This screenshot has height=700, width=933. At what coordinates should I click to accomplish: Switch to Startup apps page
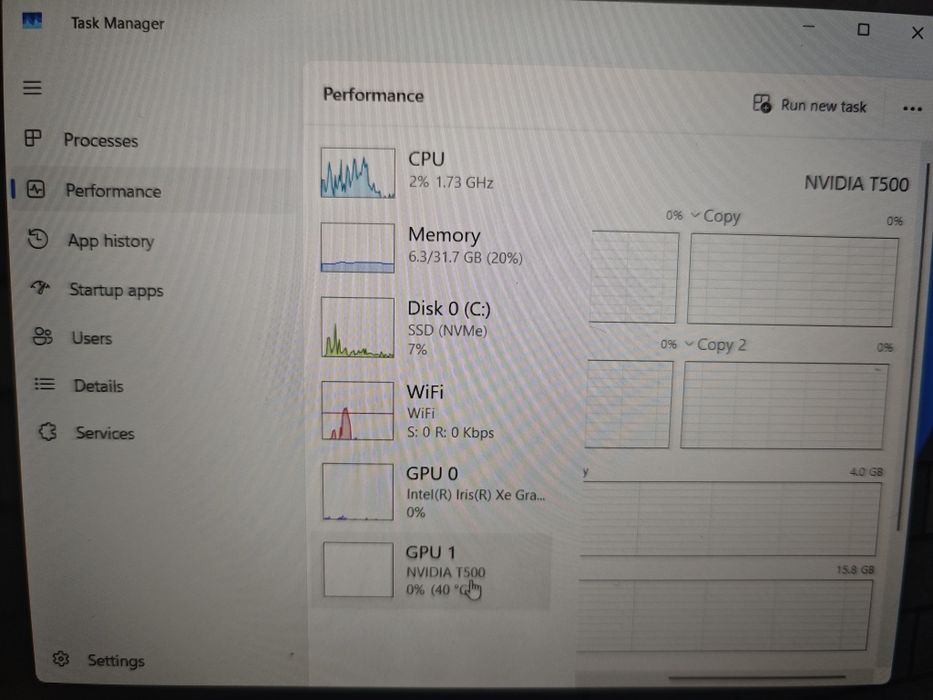[116, 290]
